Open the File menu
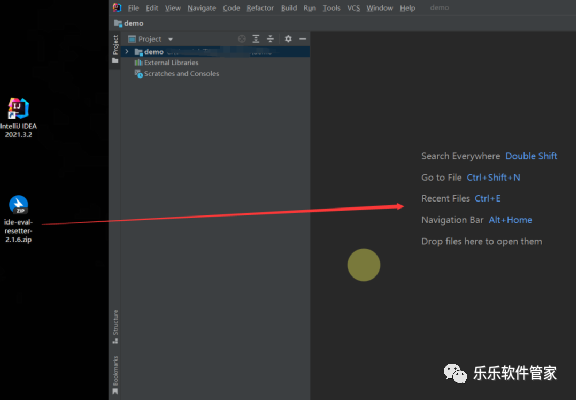Viewport: 576px width, 400px height. coord(133,8)
